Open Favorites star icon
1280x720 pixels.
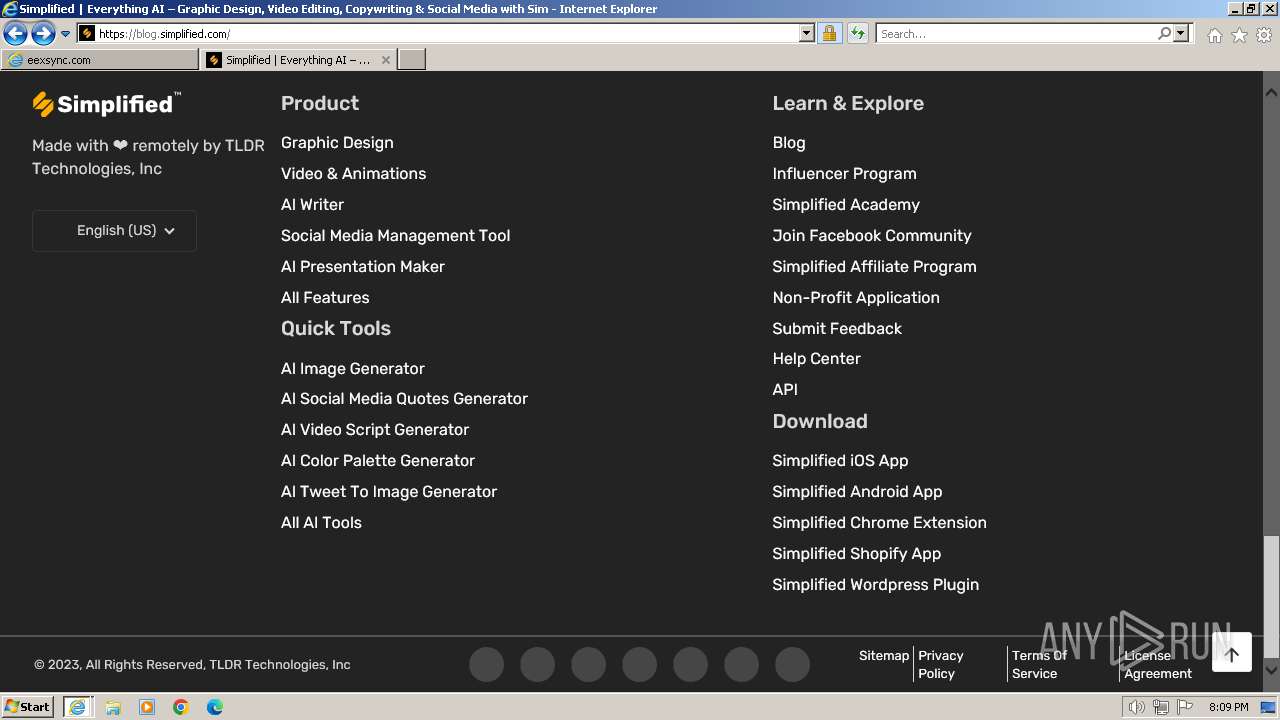(x=1239, y=35)
